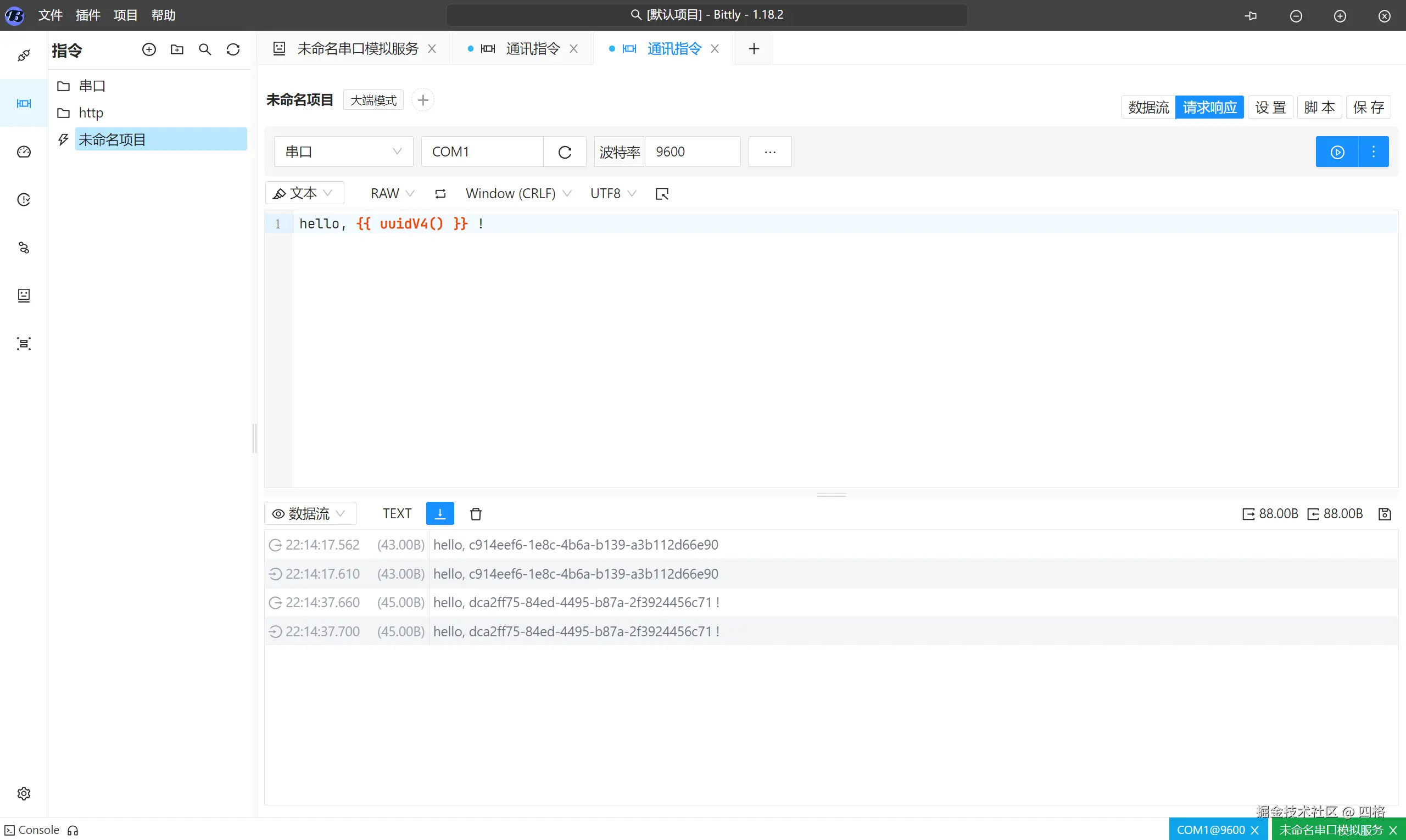
Task: Open settings gear in left sidebar
Action: point(24,793)
